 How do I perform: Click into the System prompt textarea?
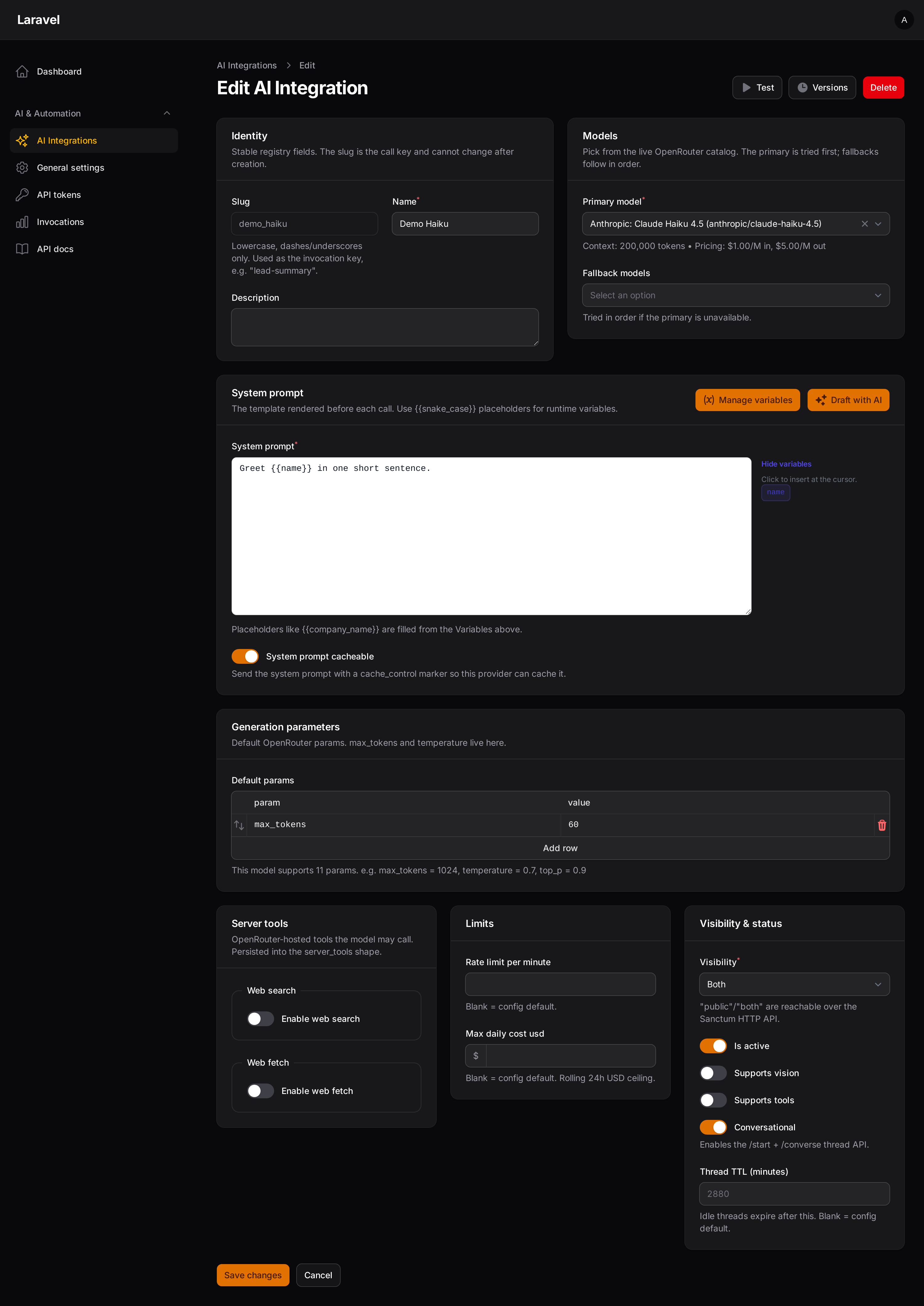tap(491, 536)
